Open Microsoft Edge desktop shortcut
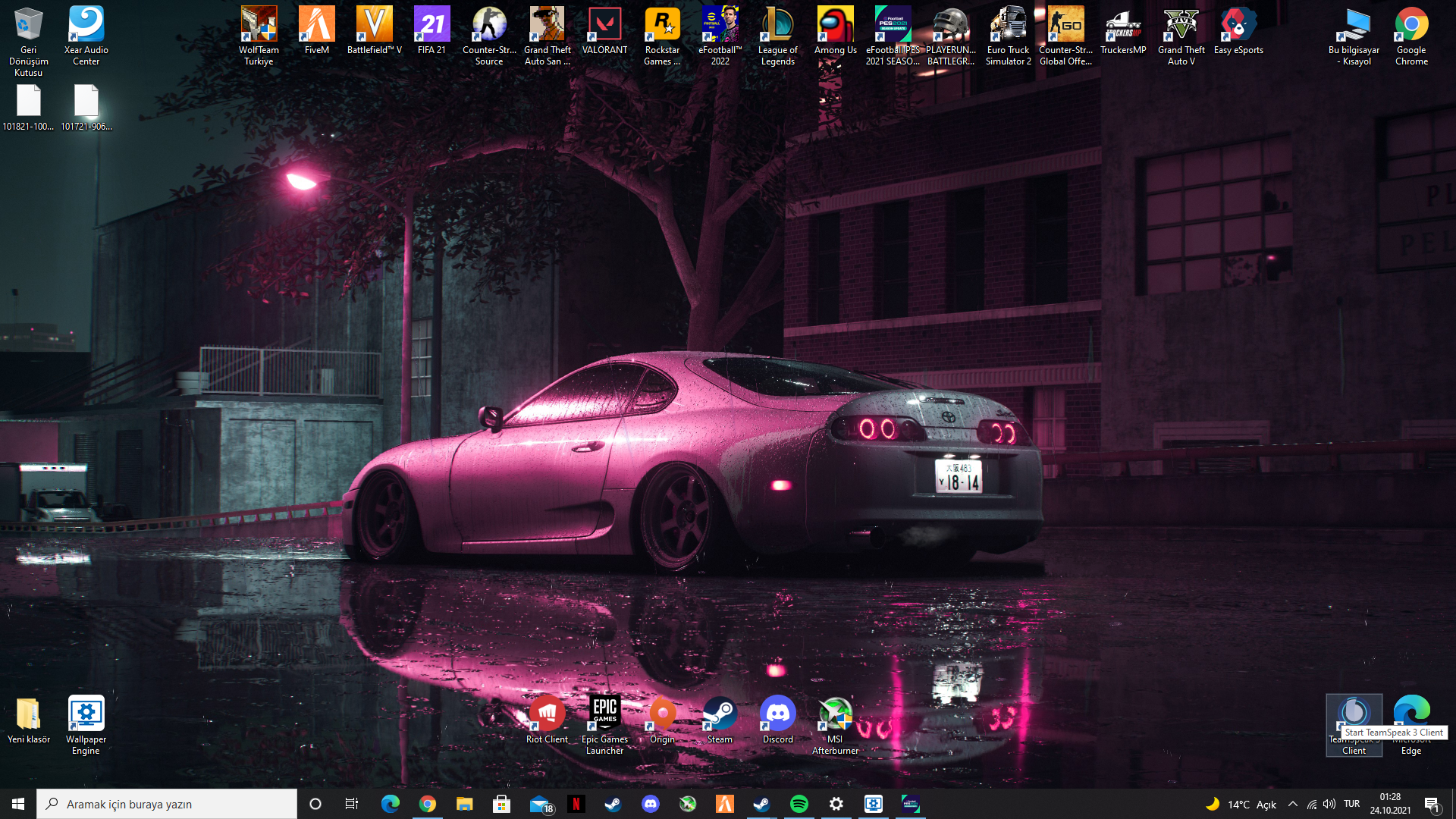 [x=1411, y=725]
